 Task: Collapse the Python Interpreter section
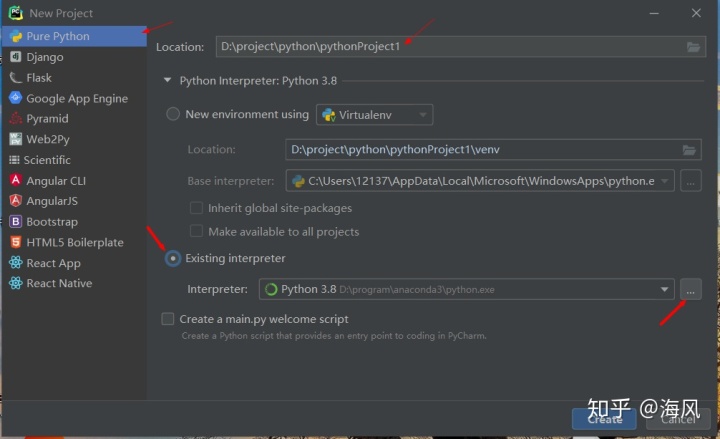(168, 80)
